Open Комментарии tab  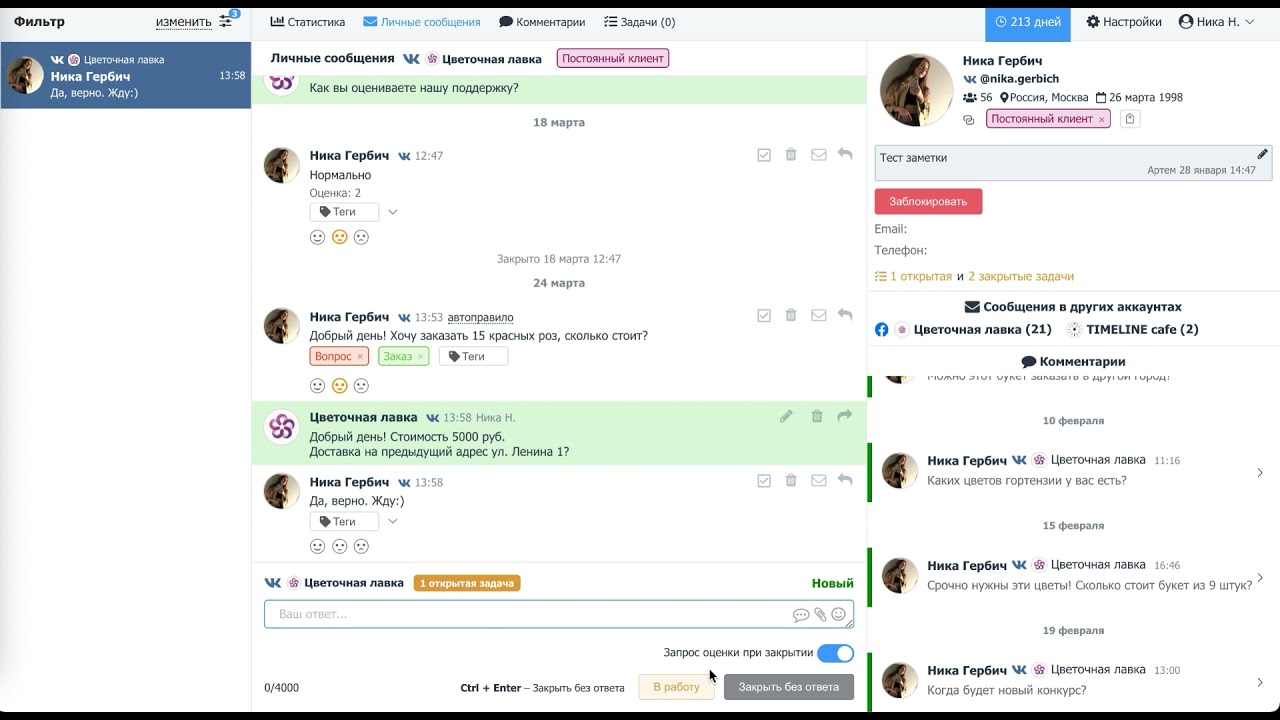(542, 22)
